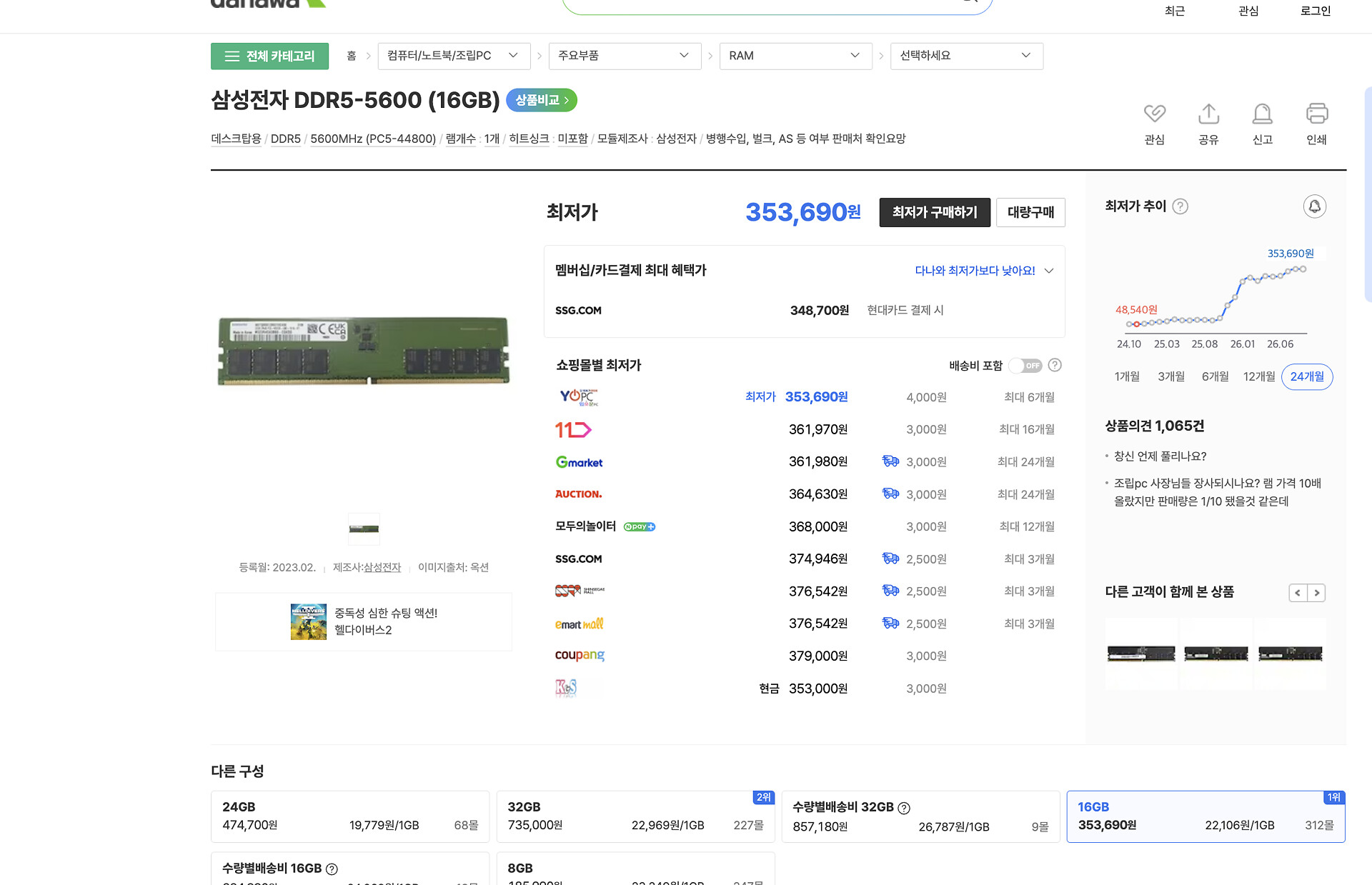Screen dimensions: 1372x885
Task: Open the Gmarket seller logo
Action: (579, 462)
